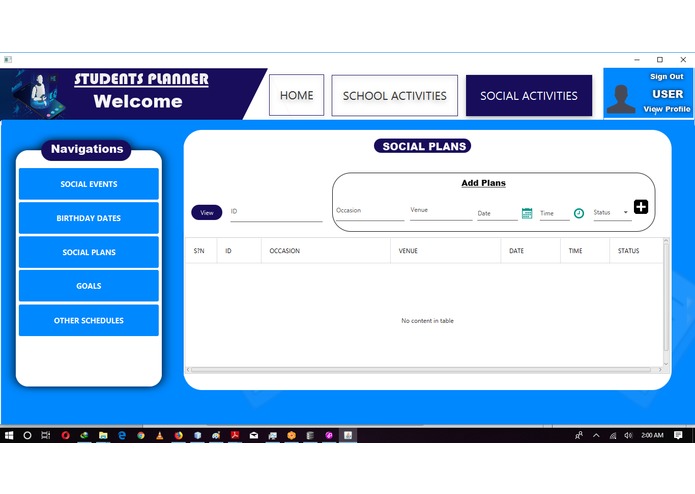
Task: Open BIRTHDAY DATES in Navigations
Action: 89,218
